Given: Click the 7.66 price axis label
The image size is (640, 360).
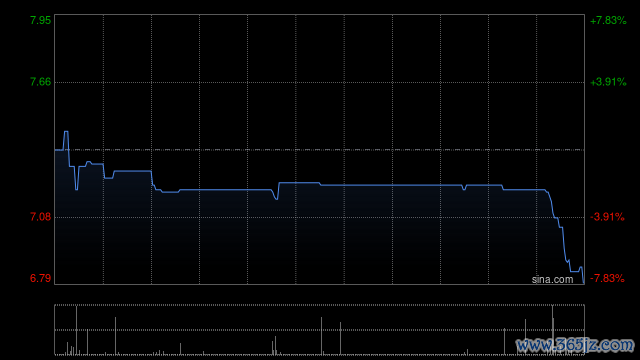Looking at the screenshot, I should click(x=40, y=82).
